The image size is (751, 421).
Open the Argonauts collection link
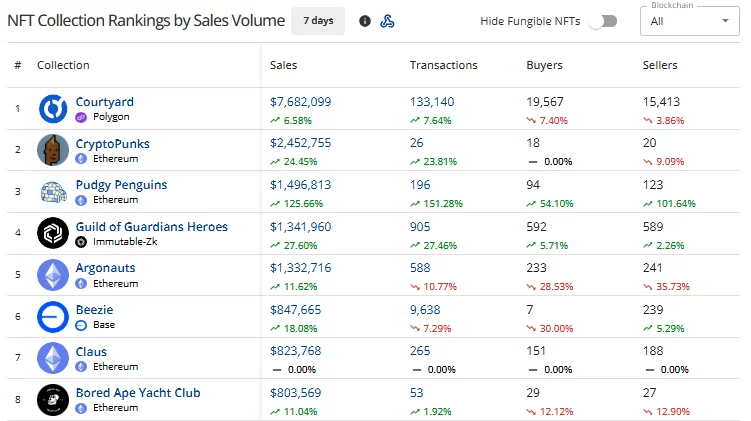pyautogui.click(x=105, y=268)
